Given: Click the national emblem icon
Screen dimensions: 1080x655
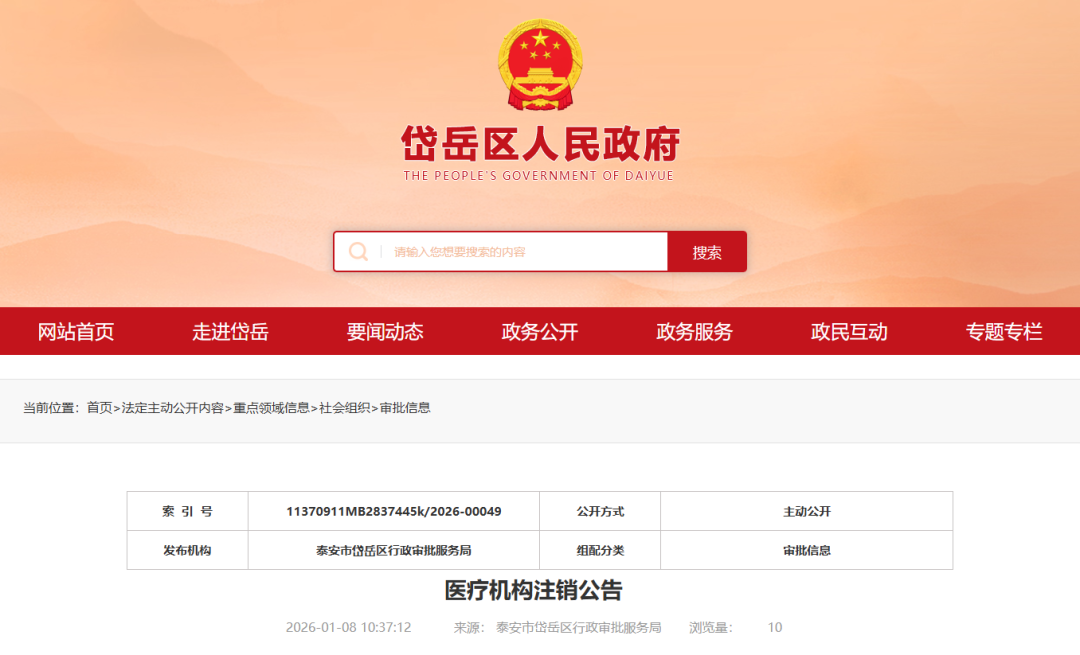Looking at the screenshot, I should click(x=540, y=65).
